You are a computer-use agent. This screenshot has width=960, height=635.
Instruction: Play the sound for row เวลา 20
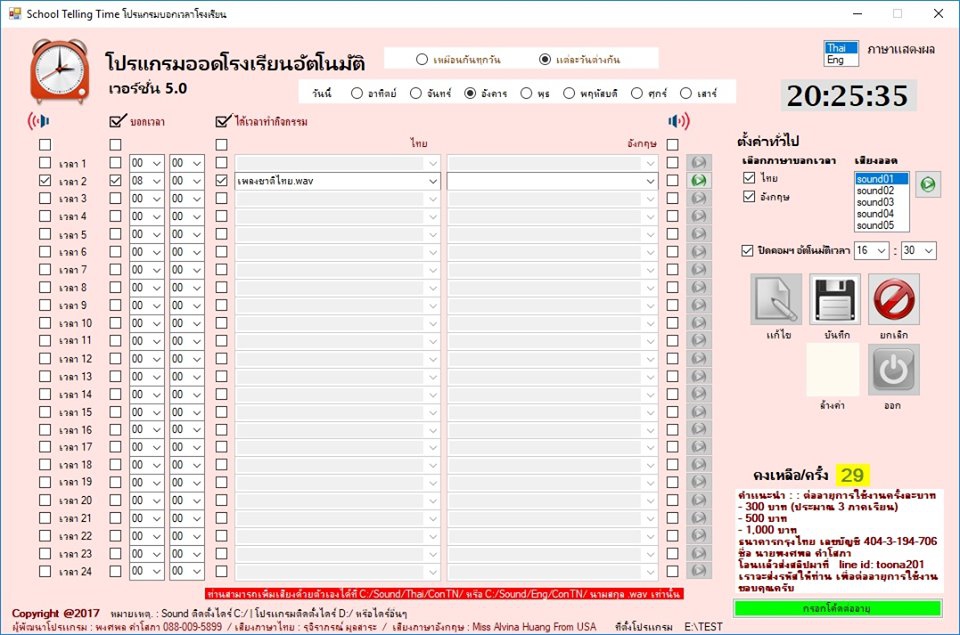(699, 500)
